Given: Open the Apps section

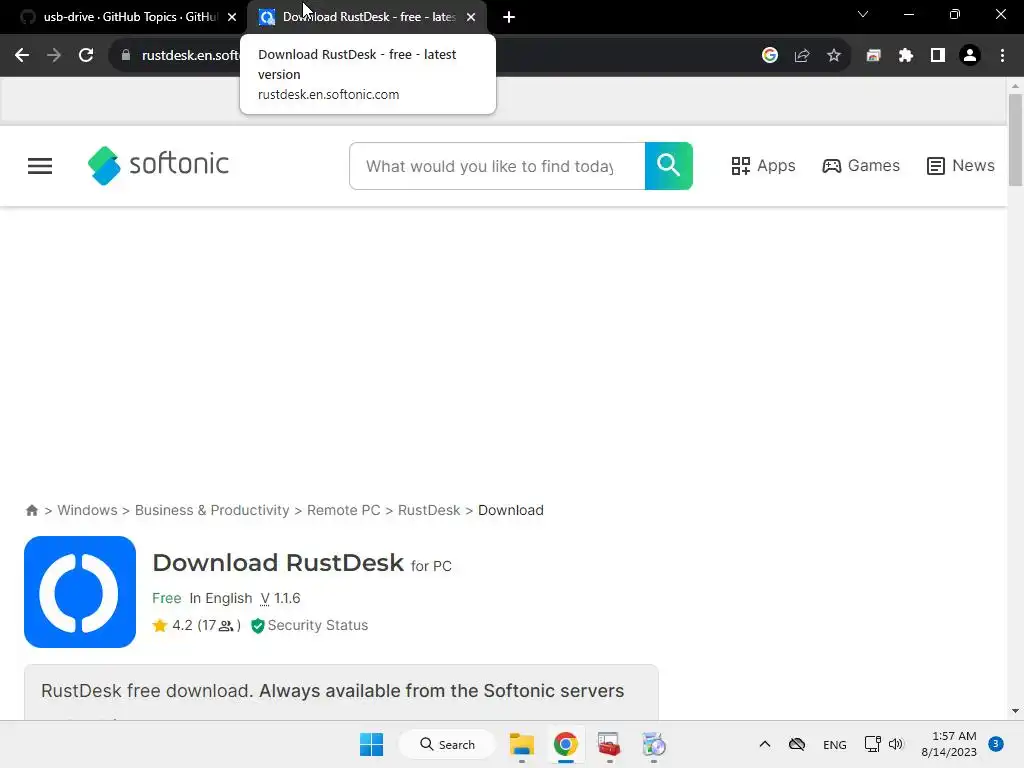Looking at the screenshot, I should click(763, 166).
